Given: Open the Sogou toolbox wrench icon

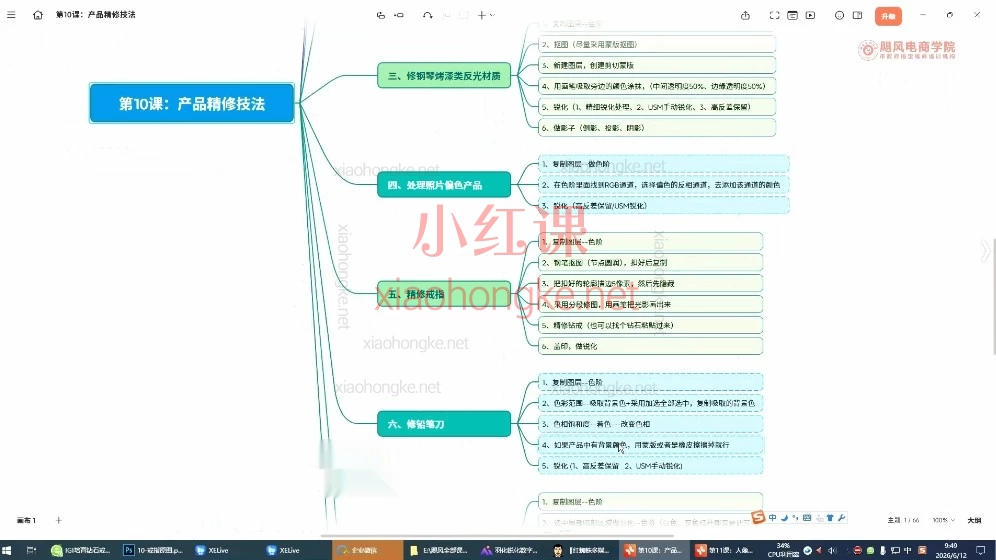Looking at the screenshot, I should (842, 517).
